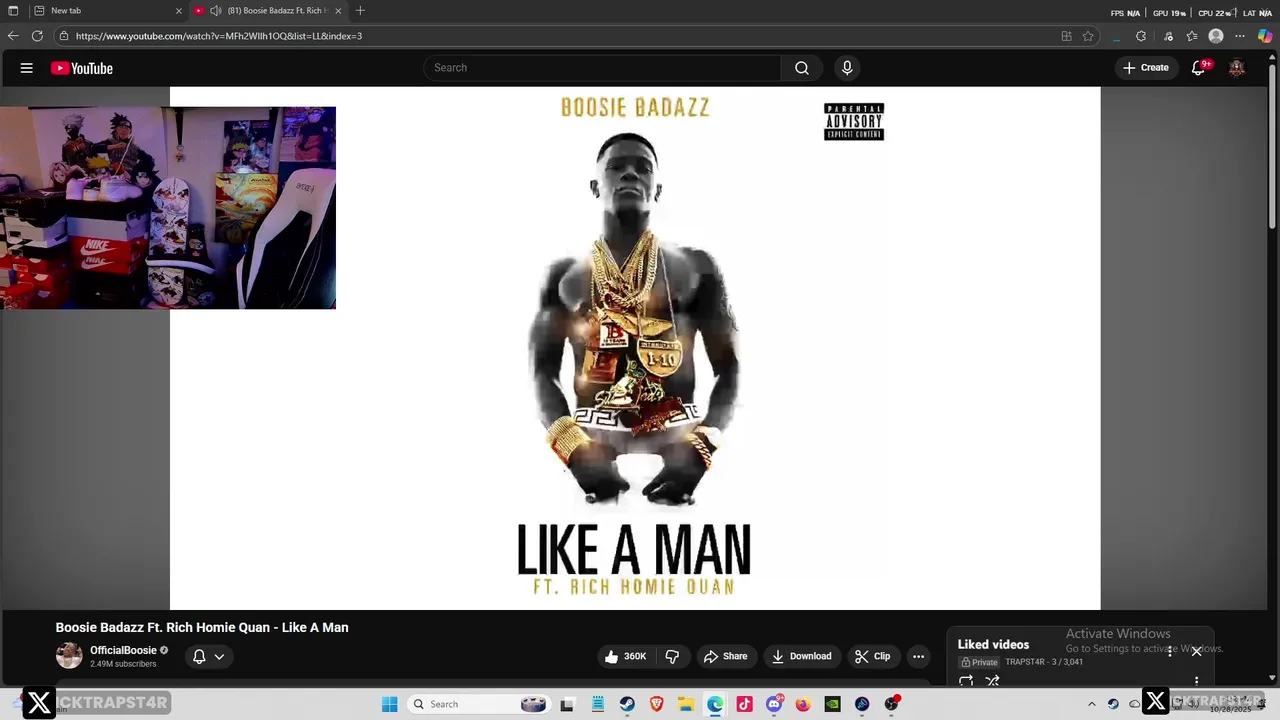Go to the YouTube home logo

coord(82,68)
